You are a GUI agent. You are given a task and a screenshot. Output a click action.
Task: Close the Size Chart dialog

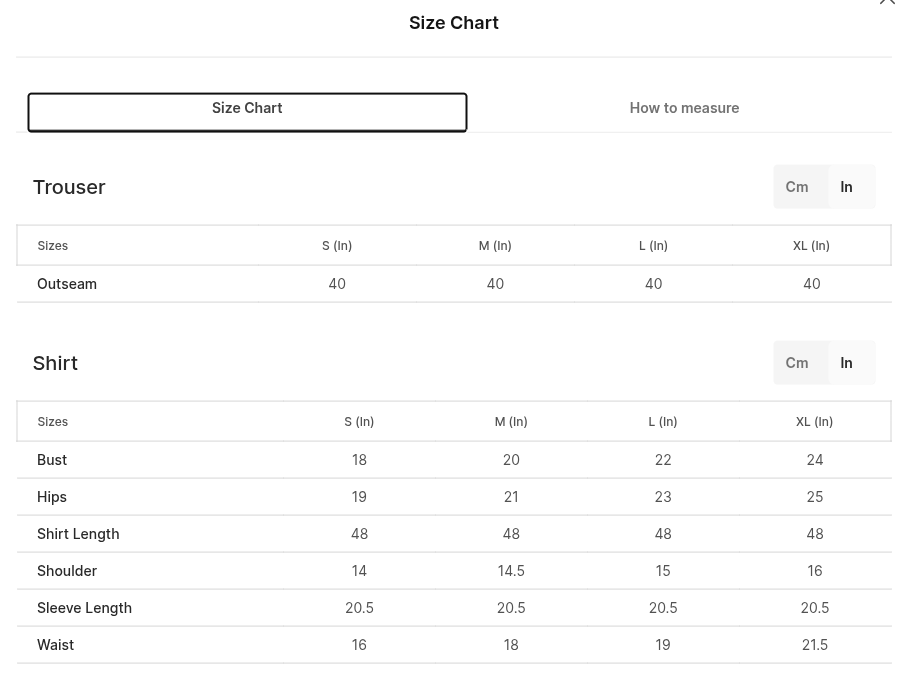pyautogui.click(x=887, y=2)
